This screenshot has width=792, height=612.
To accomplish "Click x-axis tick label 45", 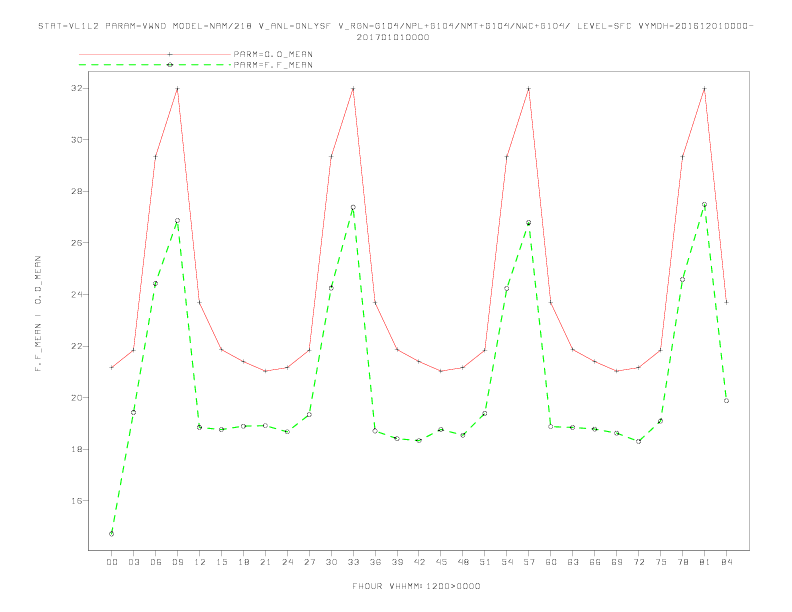I will (x=441, y=562).
